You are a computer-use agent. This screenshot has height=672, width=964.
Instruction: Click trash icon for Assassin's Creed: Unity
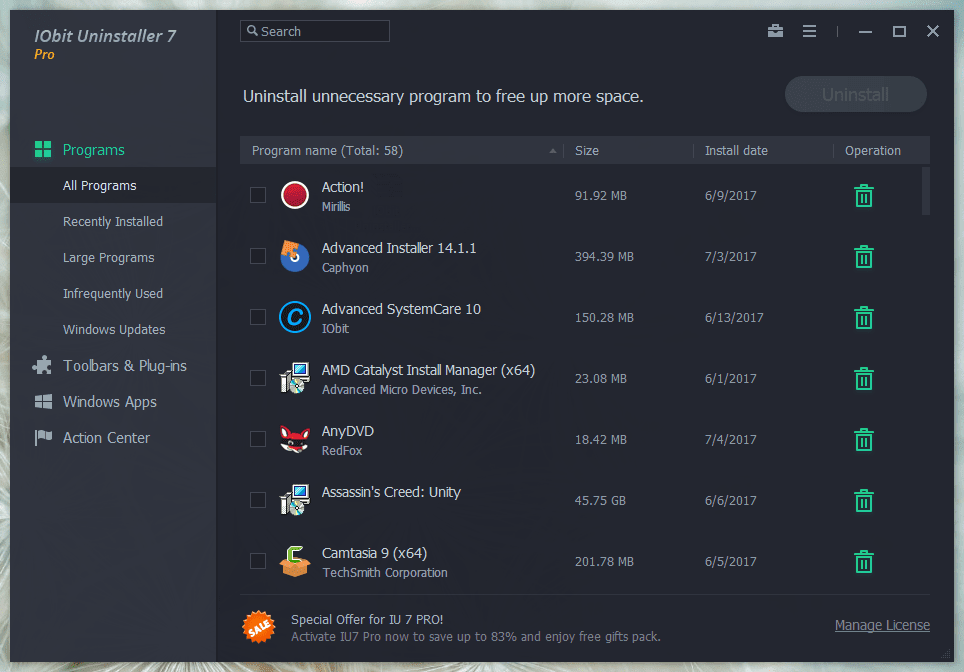coord(863,501)
